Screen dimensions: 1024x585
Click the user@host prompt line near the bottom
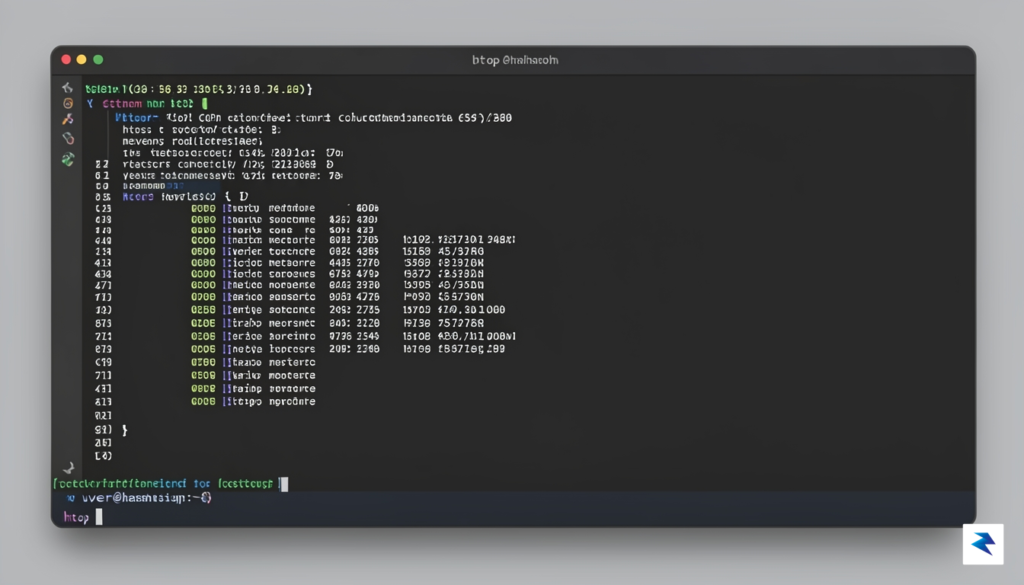[138, 498]
